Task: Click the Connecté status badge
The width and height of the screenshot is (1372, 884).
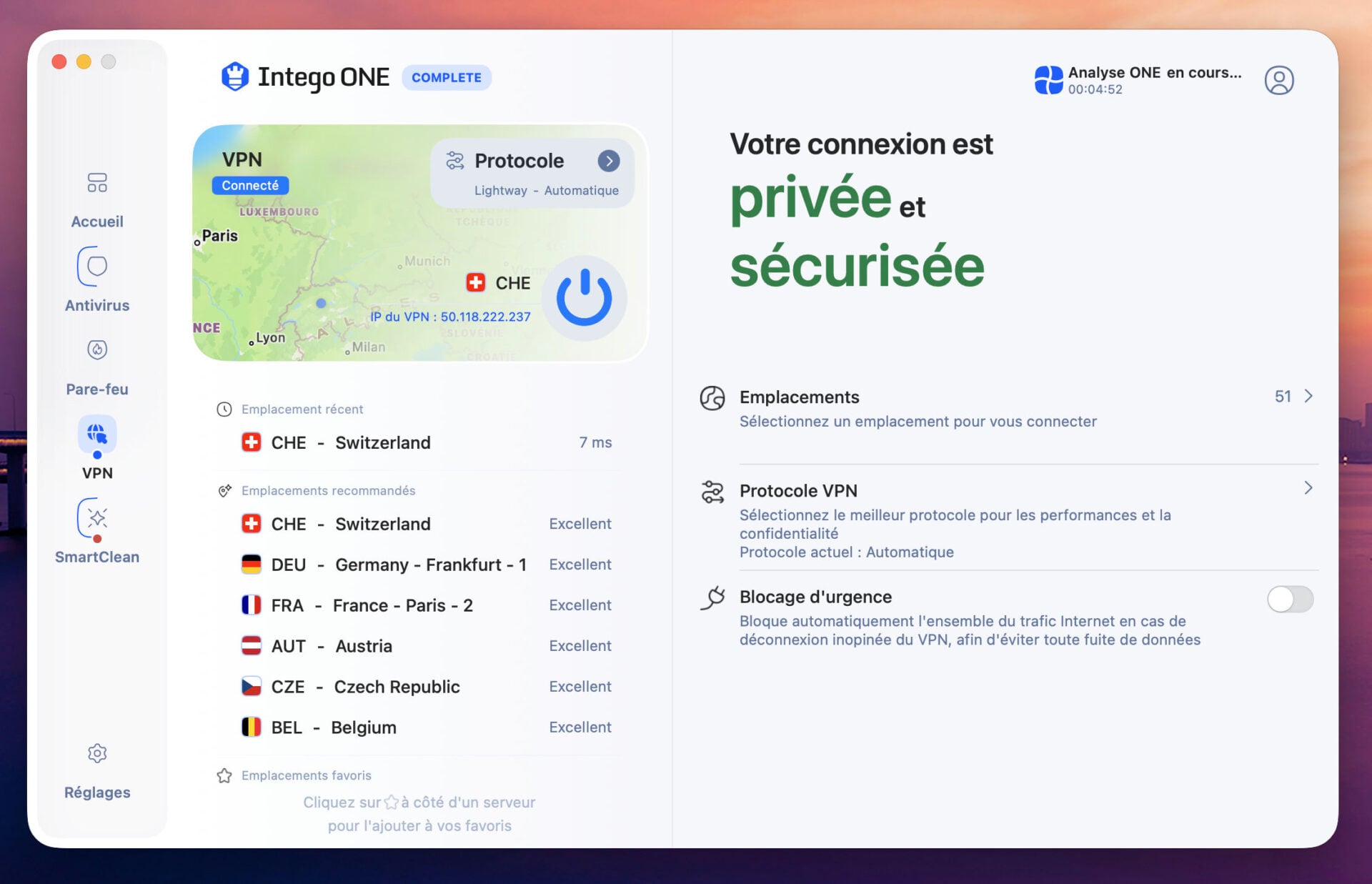Action: click(x=250, y=185)
